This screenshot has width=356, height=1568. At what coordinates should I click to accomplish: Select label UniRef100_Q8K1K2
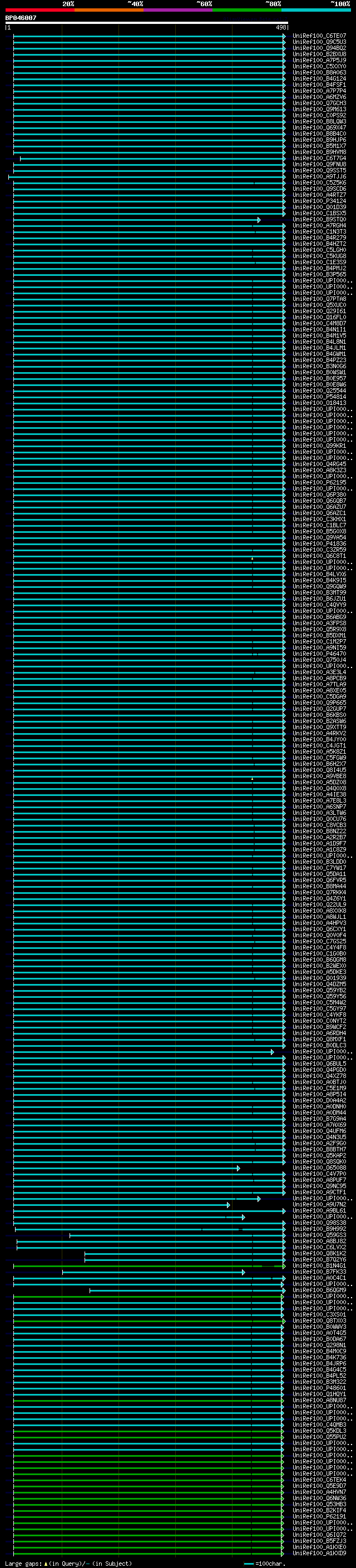click(319, 1253)
